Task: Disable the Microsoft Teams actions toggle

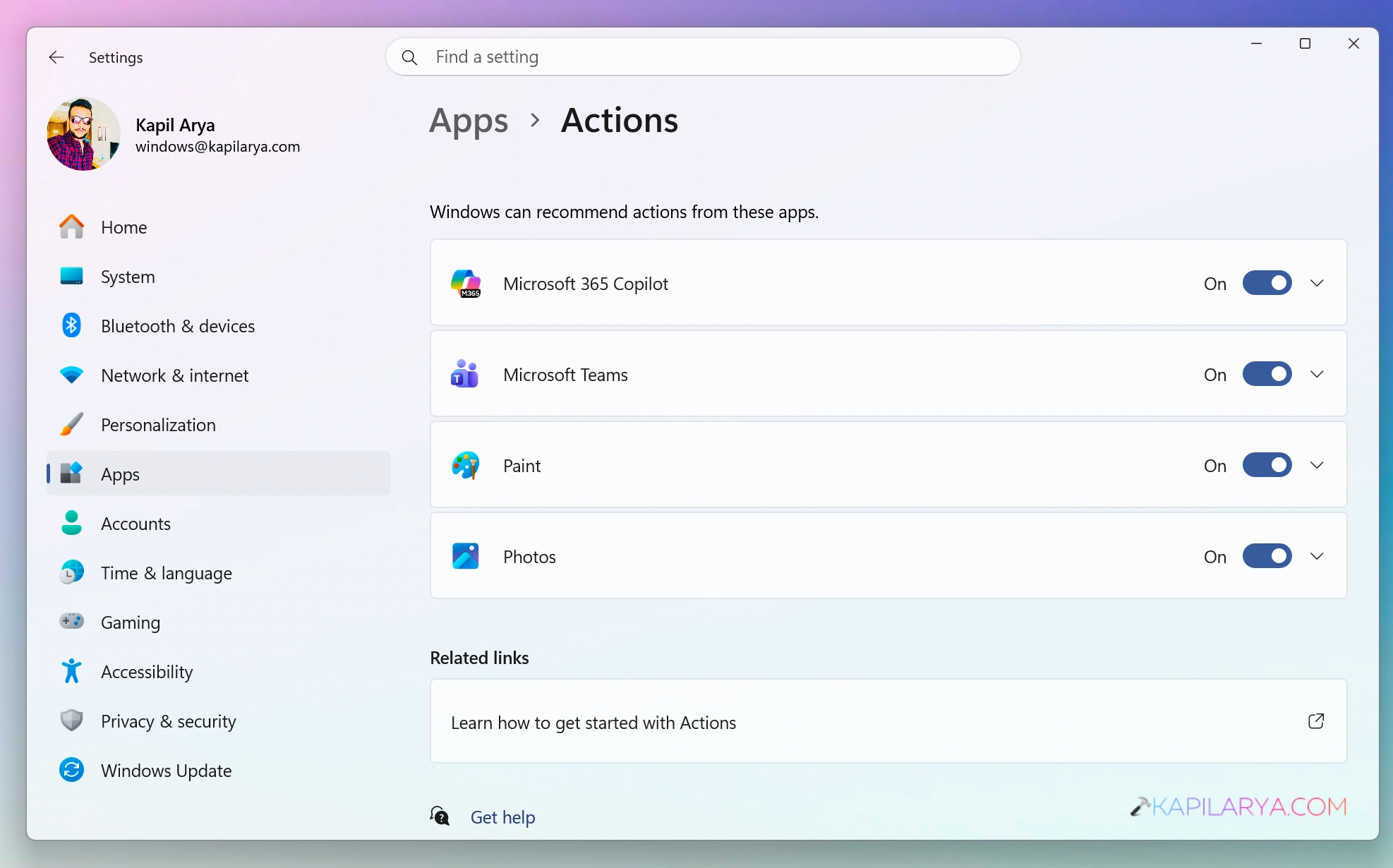Action: click(1267, 374)
